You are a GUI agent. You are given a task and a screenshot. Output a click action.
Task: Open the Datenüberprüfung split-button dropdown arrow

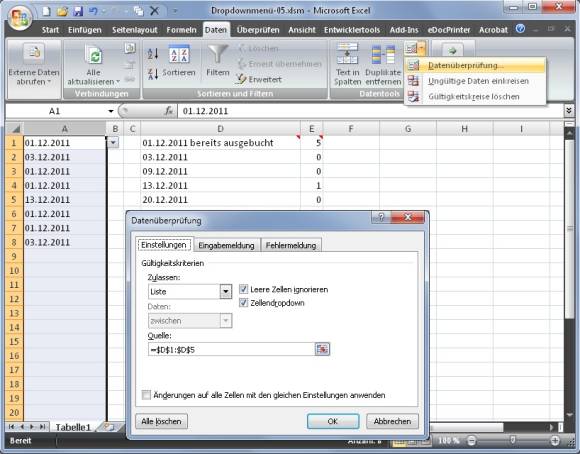[x=422, y=48]
